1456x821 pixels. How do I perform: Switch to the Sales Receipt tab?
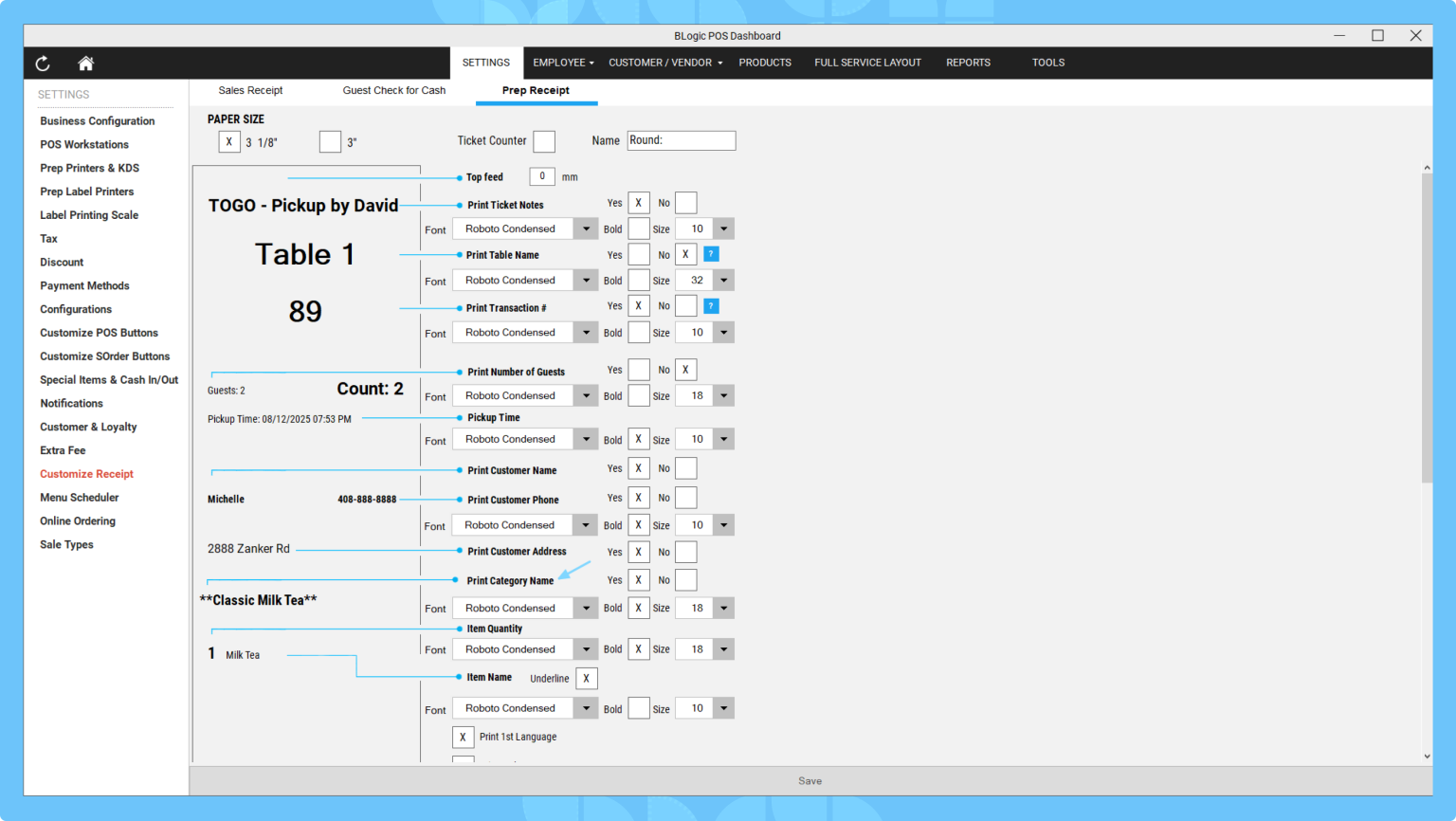250,90
